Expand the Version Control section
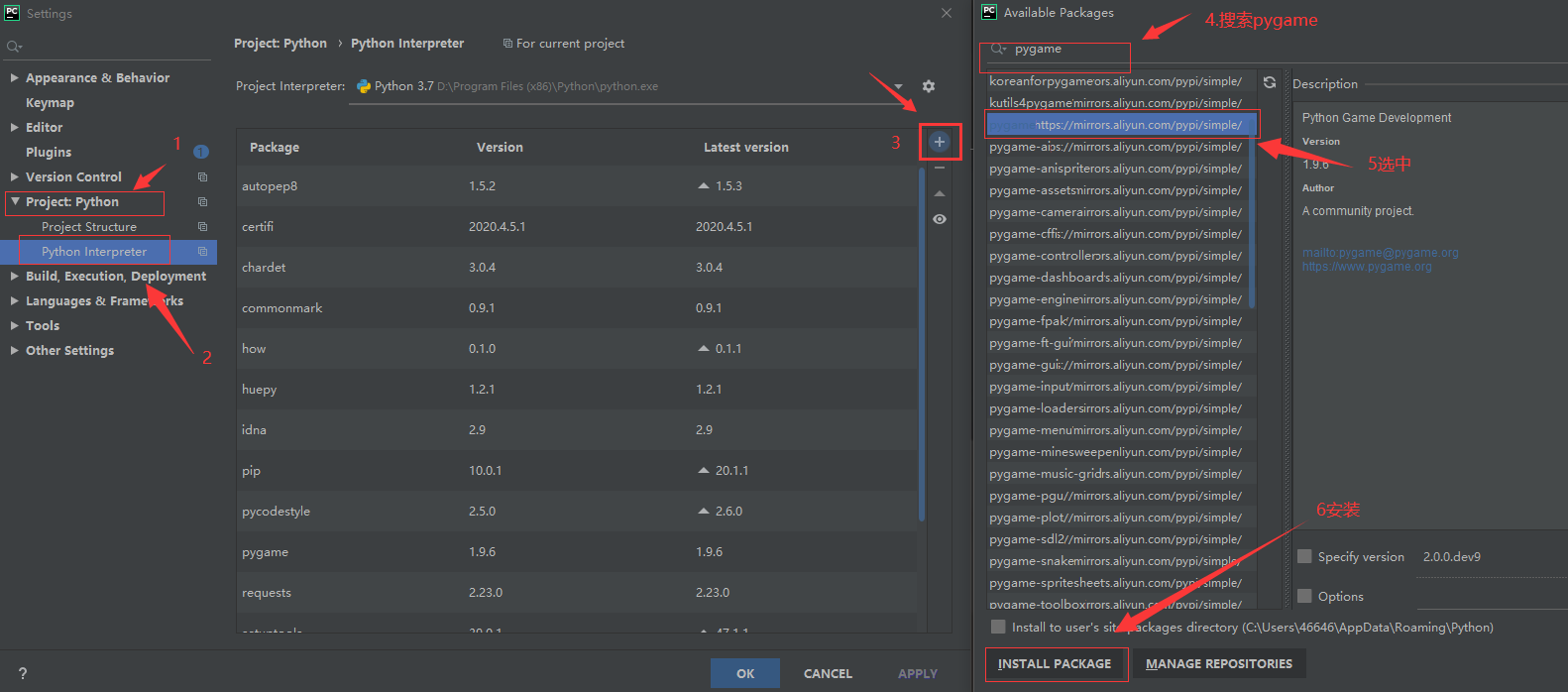 14,176
